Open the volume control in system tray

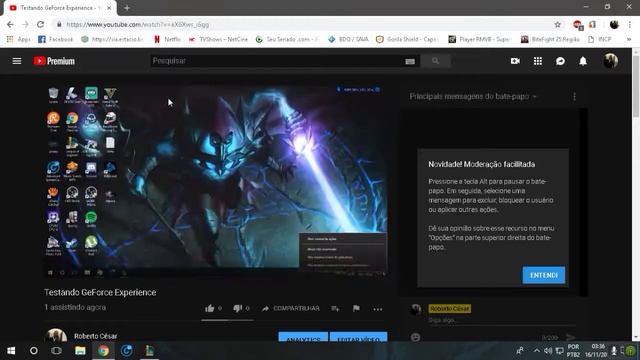tap(548, 351)
